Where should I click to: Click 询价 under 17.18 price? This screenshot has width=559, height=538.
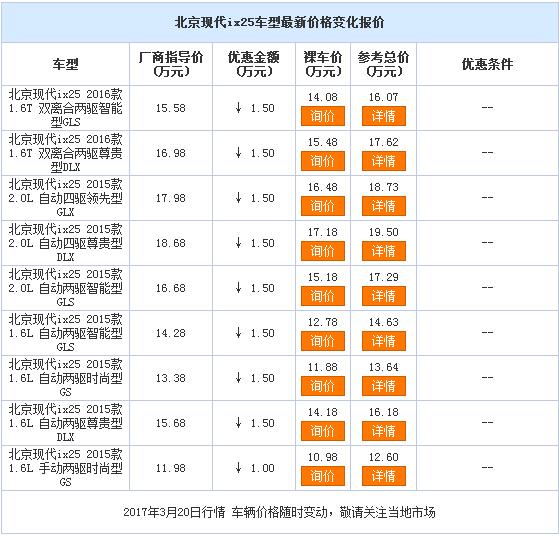pos(323,251)
